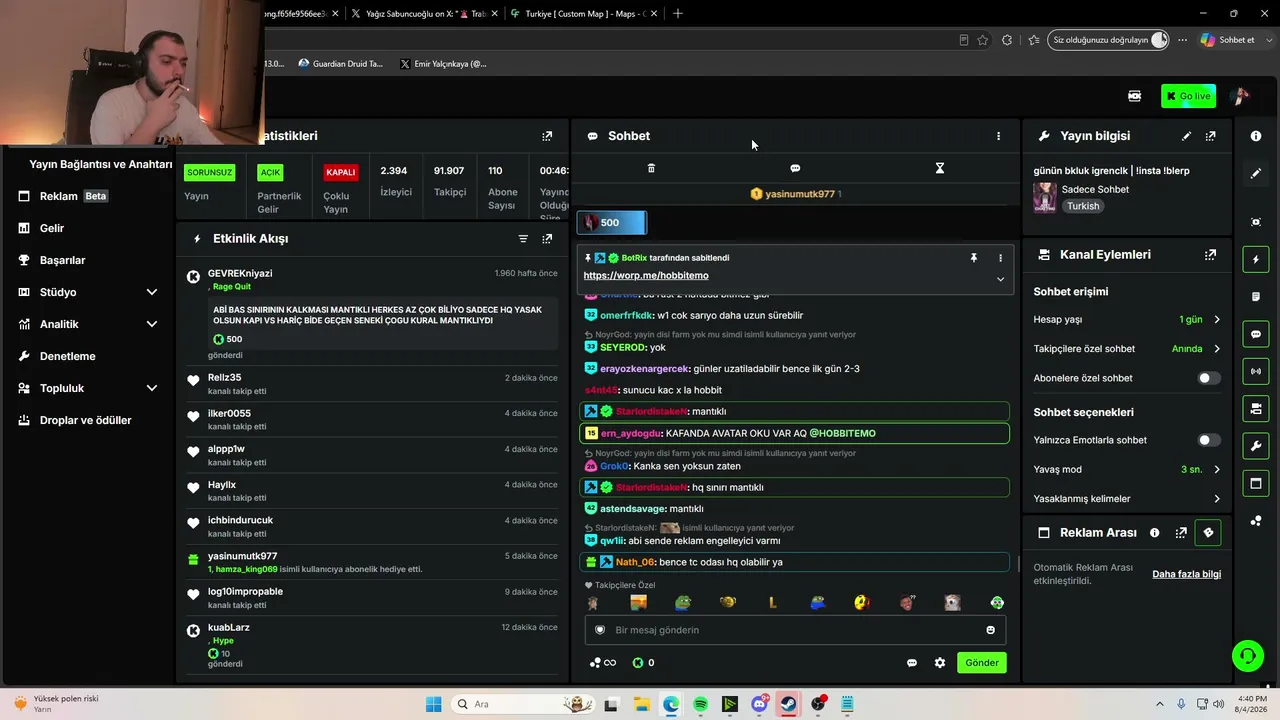Send message with the Gönder button
The image size is (1280, 720).
tap(982, 663)
